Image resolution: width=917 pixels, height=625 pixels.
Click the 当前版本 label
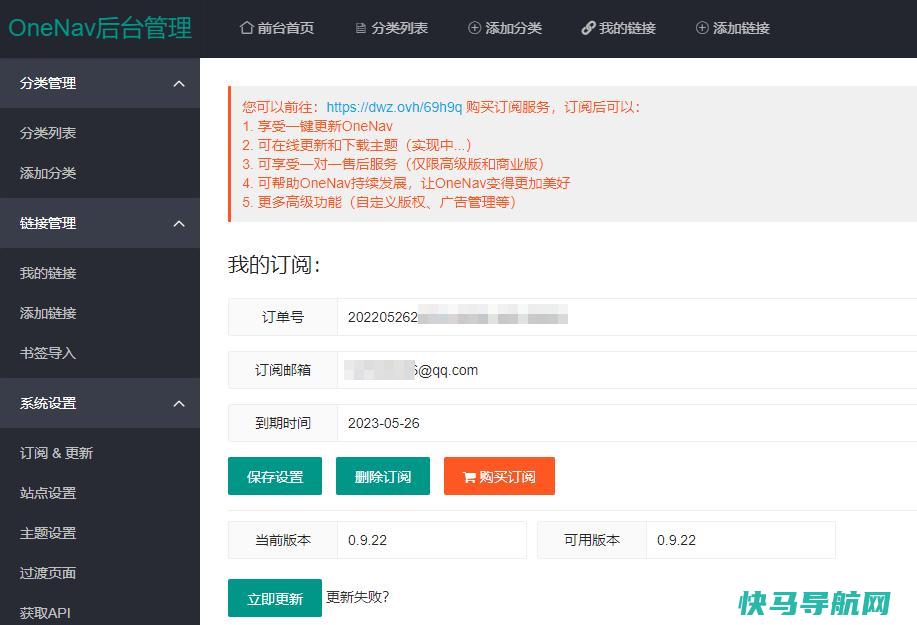coord(283,540)
